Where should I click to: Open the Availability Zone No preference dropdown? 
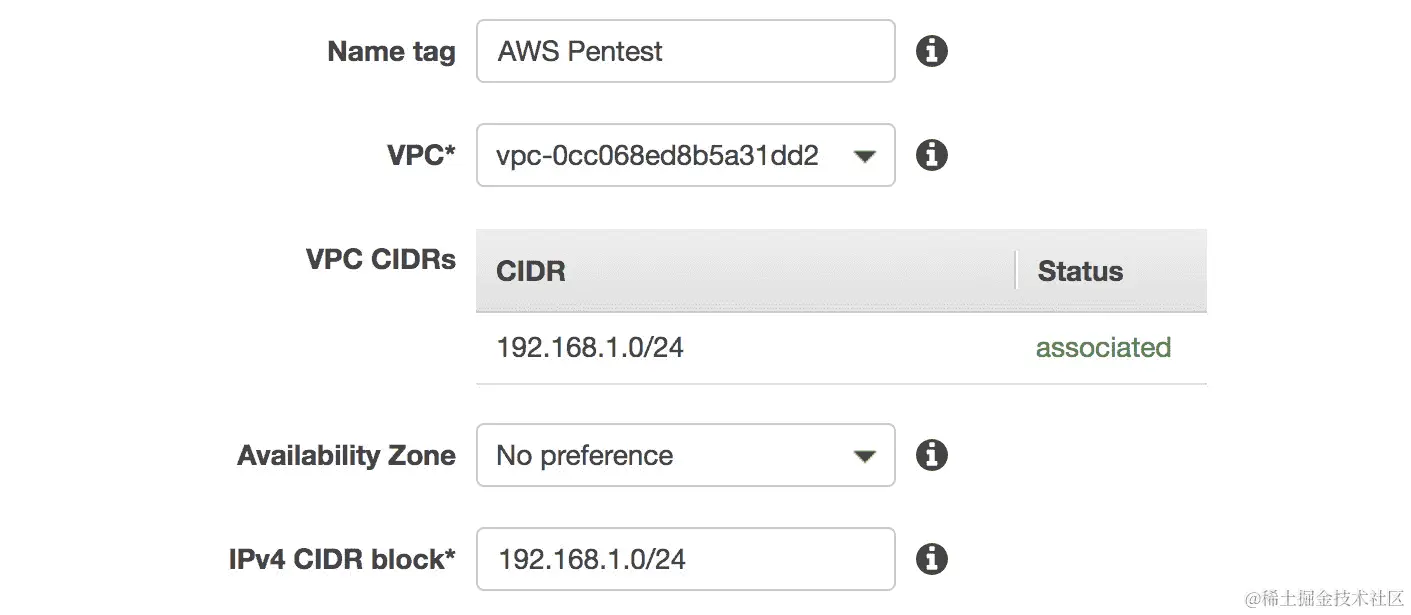point(686,455)
